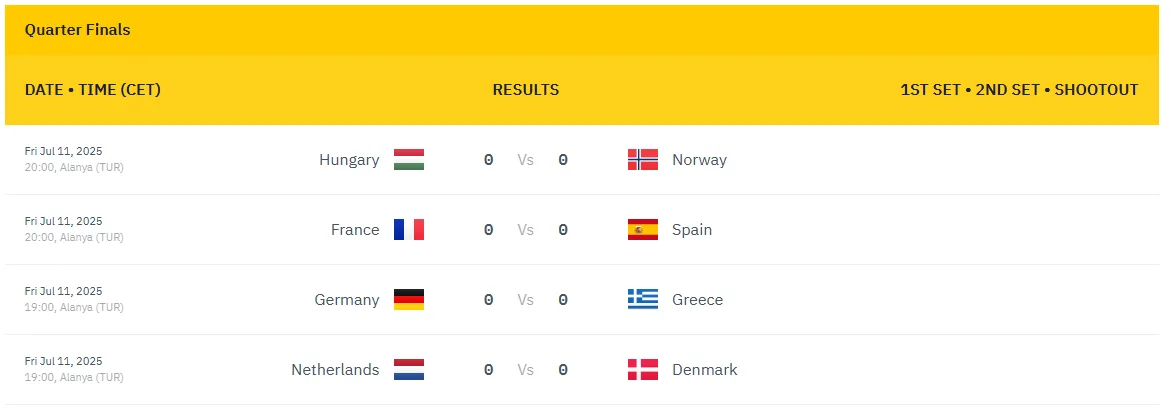Viewport: 1170px width, 408px height.
Task: Click the France flag icon
Action: [409, 230]
